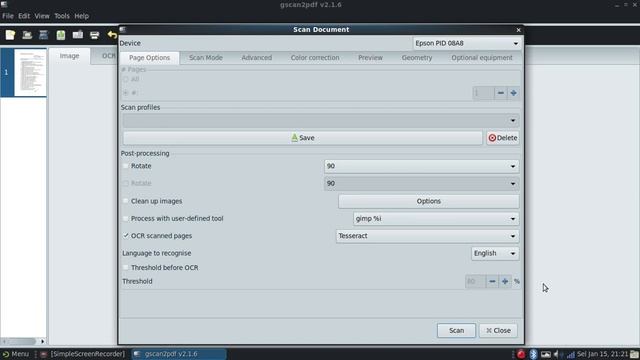Click the Threshold value input field

click(x=476, y=281)
